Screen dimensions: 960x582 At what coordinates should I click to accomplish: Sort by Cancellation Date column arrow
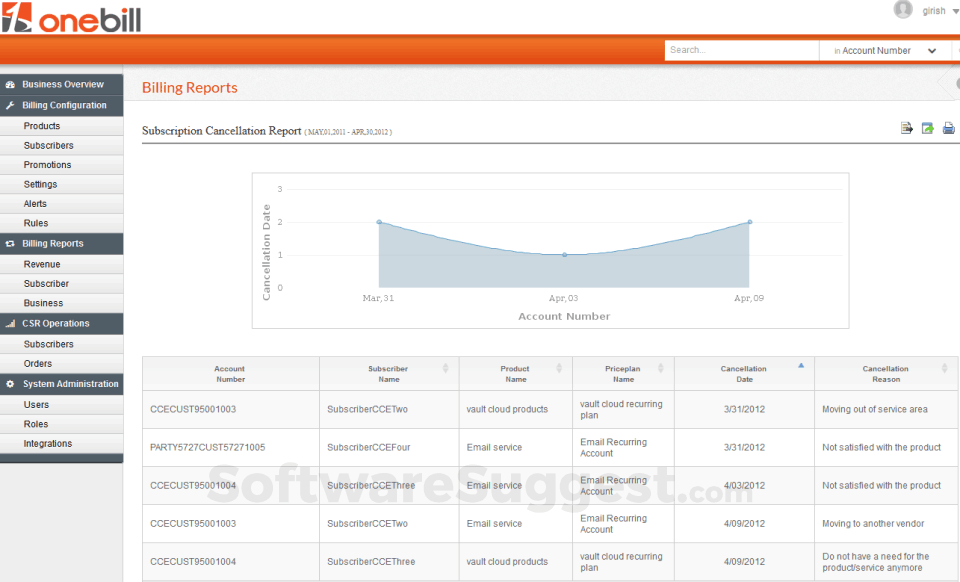tap(800, 366)
